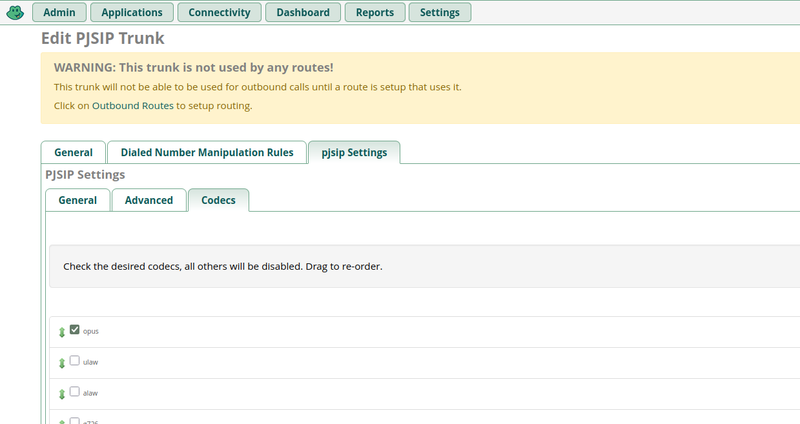Image resolution: width=800 pixels, height=424 pixels.
Task: Open the Dashboard menu item
Action: tap(303, 13)
